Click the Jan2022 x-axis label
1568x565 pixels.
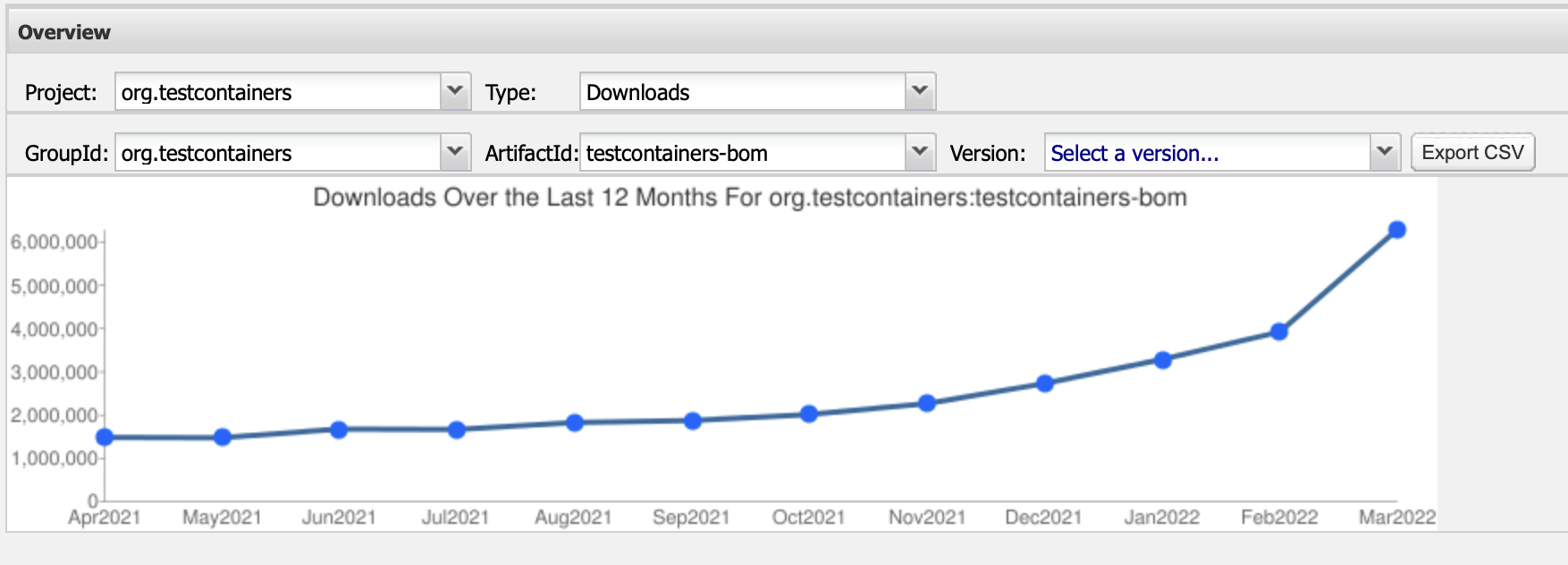click(1161, 518)
